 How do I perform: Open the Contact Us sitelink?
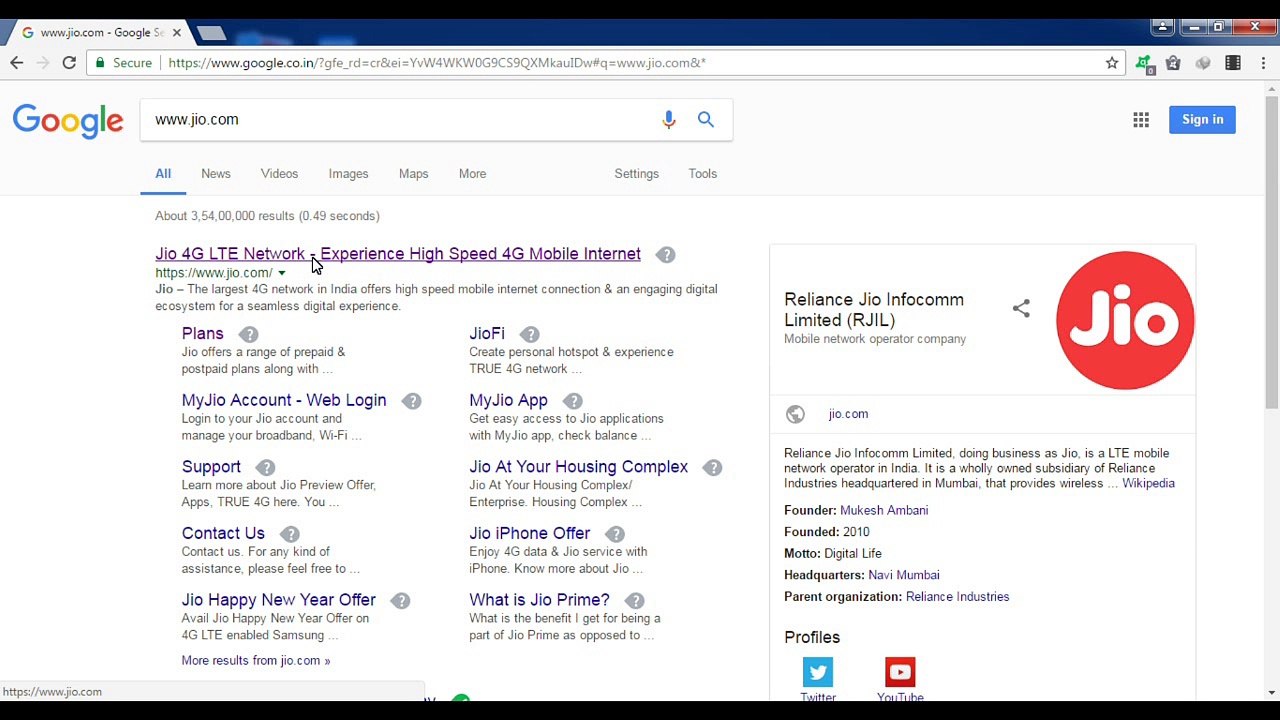223,533
